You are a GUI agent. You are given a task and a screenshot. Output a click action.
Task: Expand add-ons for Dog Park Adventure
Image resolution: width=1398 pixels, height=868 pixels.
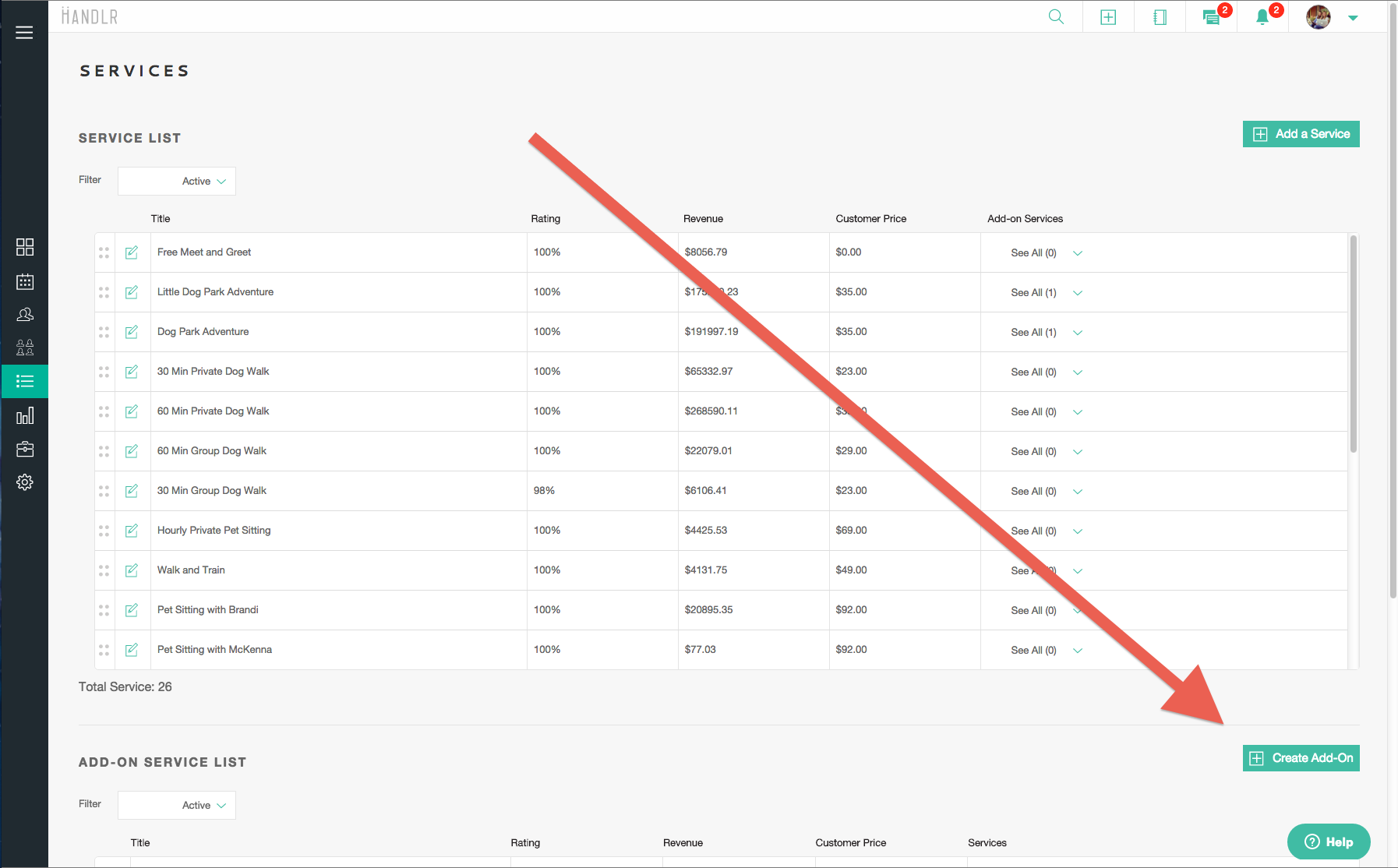pos(1078,333)
